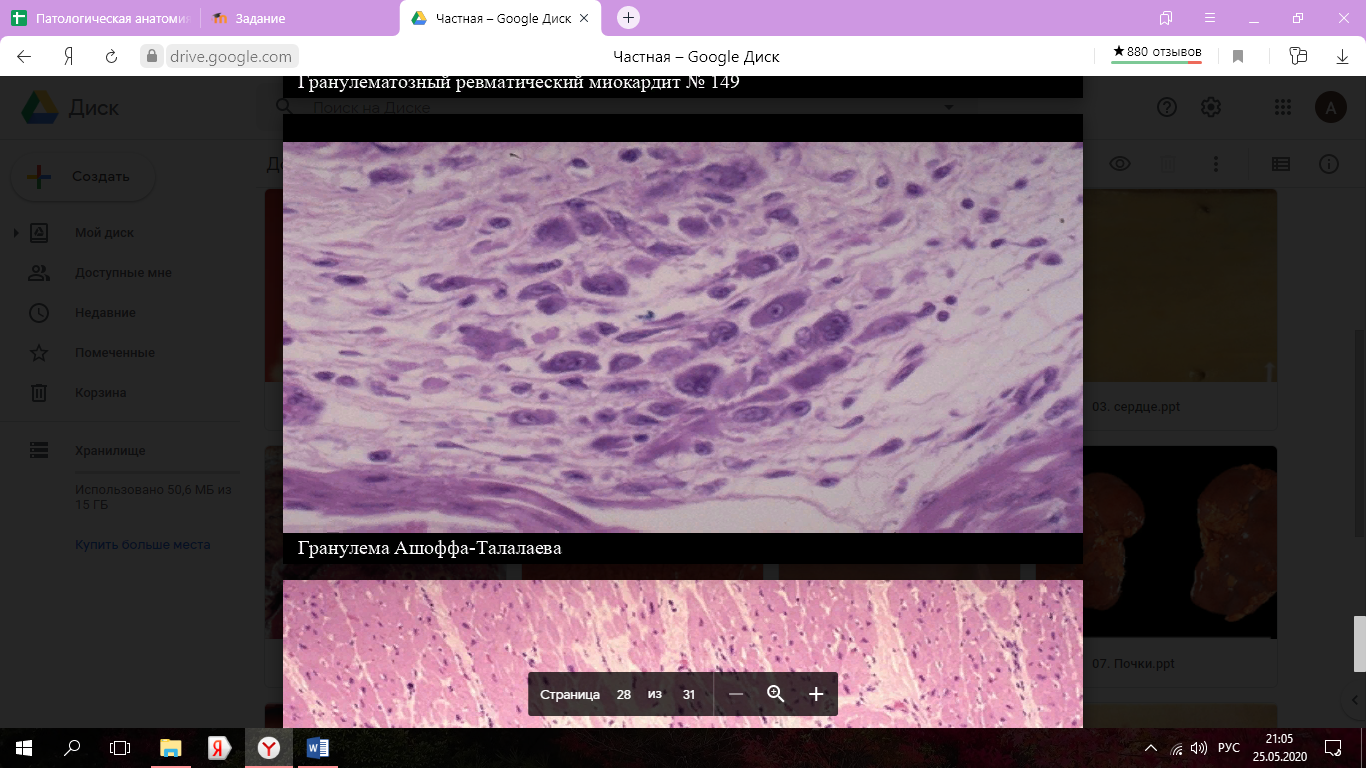1366x768 pixels.
Task: Open Хранилище in the sidebar
Action: pyautogui.click(x=110, y=451)
